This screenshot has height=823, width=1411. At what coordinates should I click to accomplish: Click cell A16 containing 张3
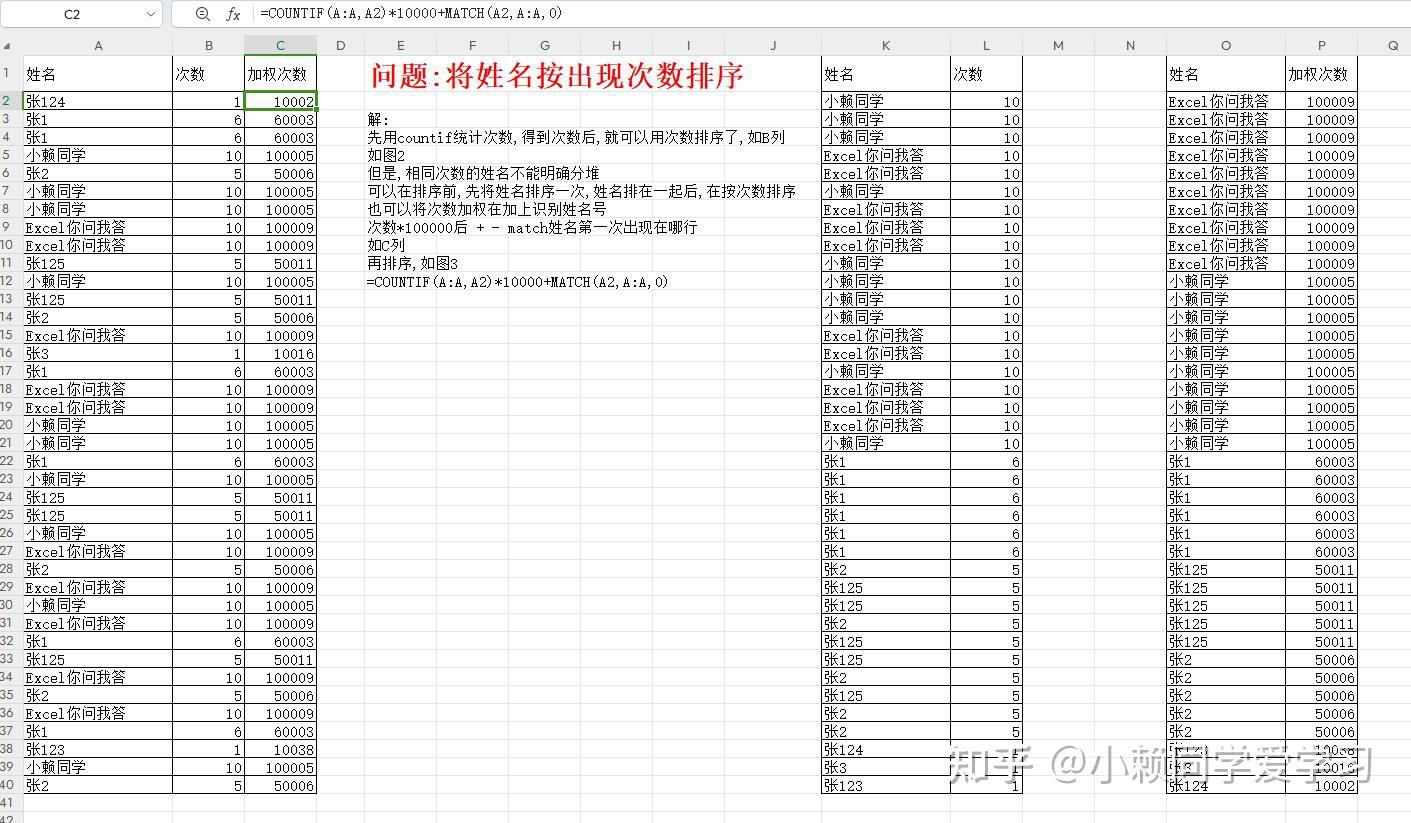98,353
